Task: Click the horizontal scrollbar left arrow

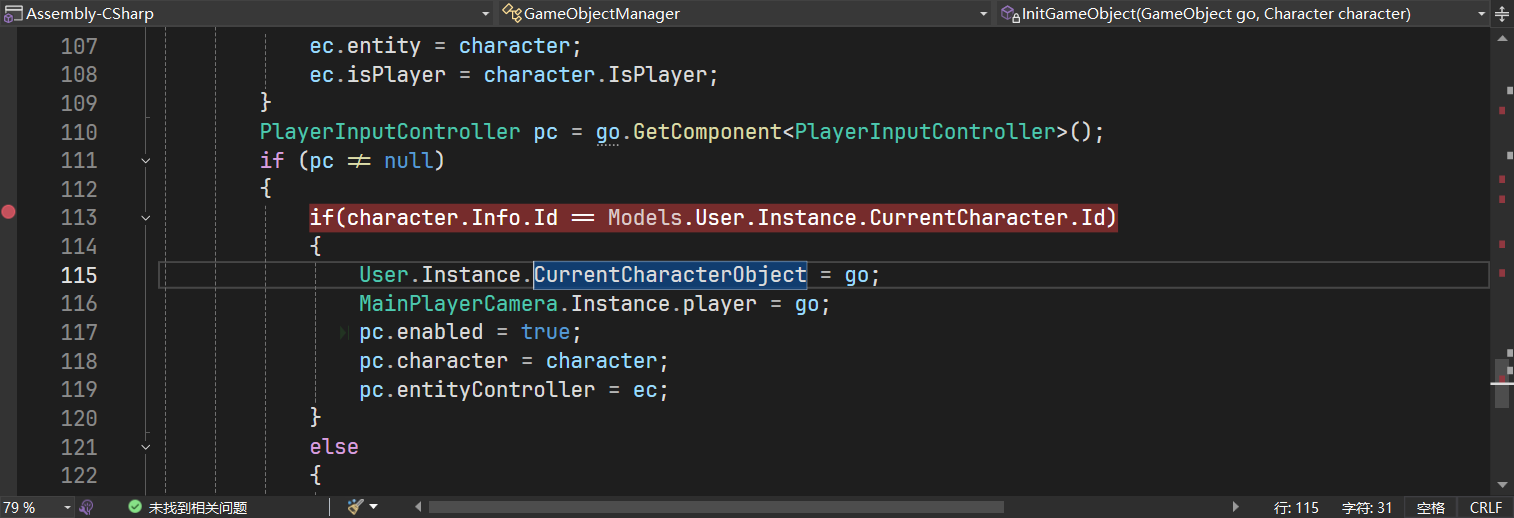Action: [418, 507]
